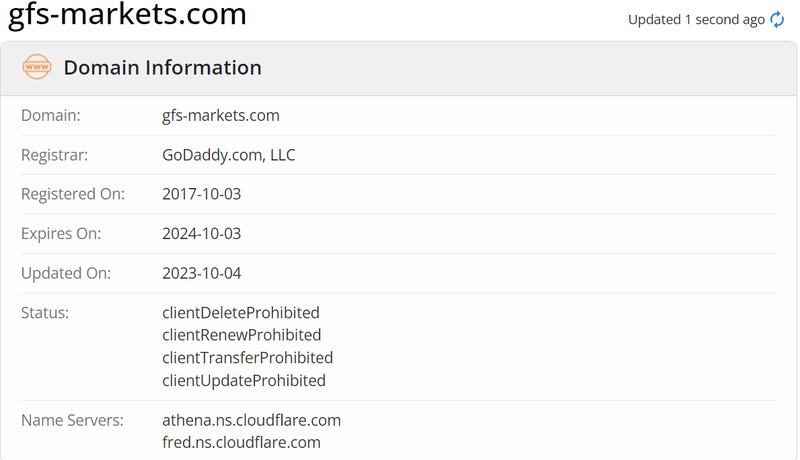Click the GoDaddy.com, LLC registrar value
The height and width of the screenshot is (460, 800).
[x=229, y=155]
